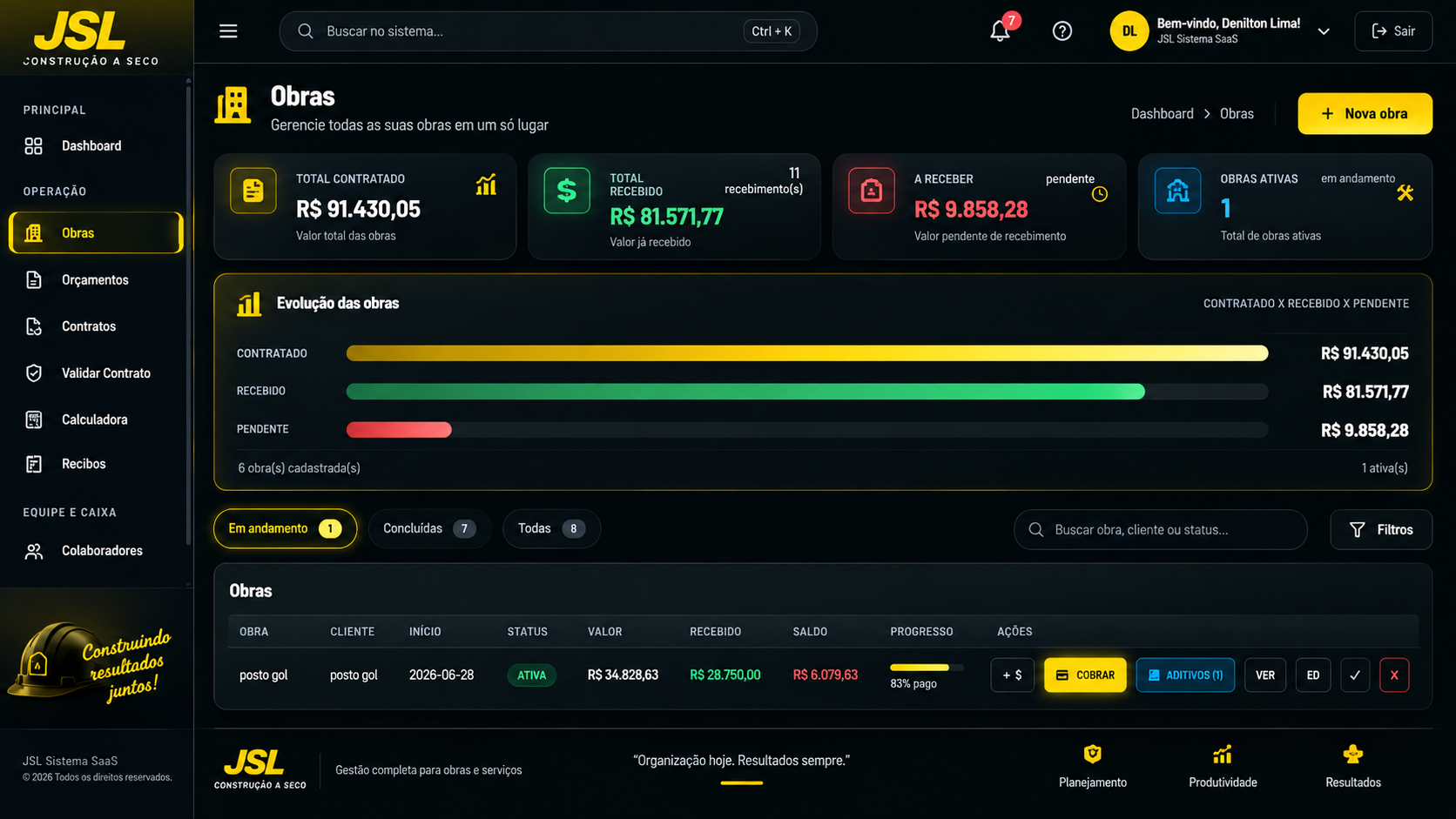
Task: Click the add payment + $ button
Action: [1012, 675]
